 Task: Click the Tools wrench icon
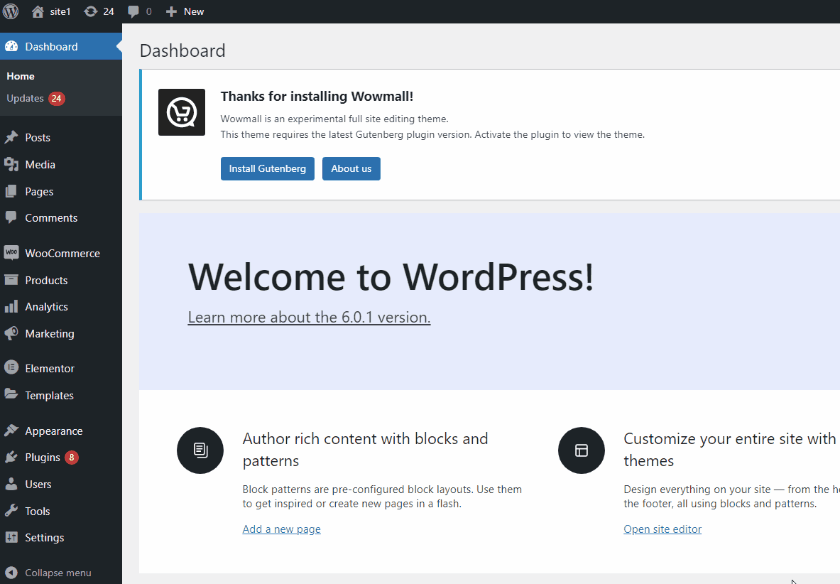coord(11,511)
